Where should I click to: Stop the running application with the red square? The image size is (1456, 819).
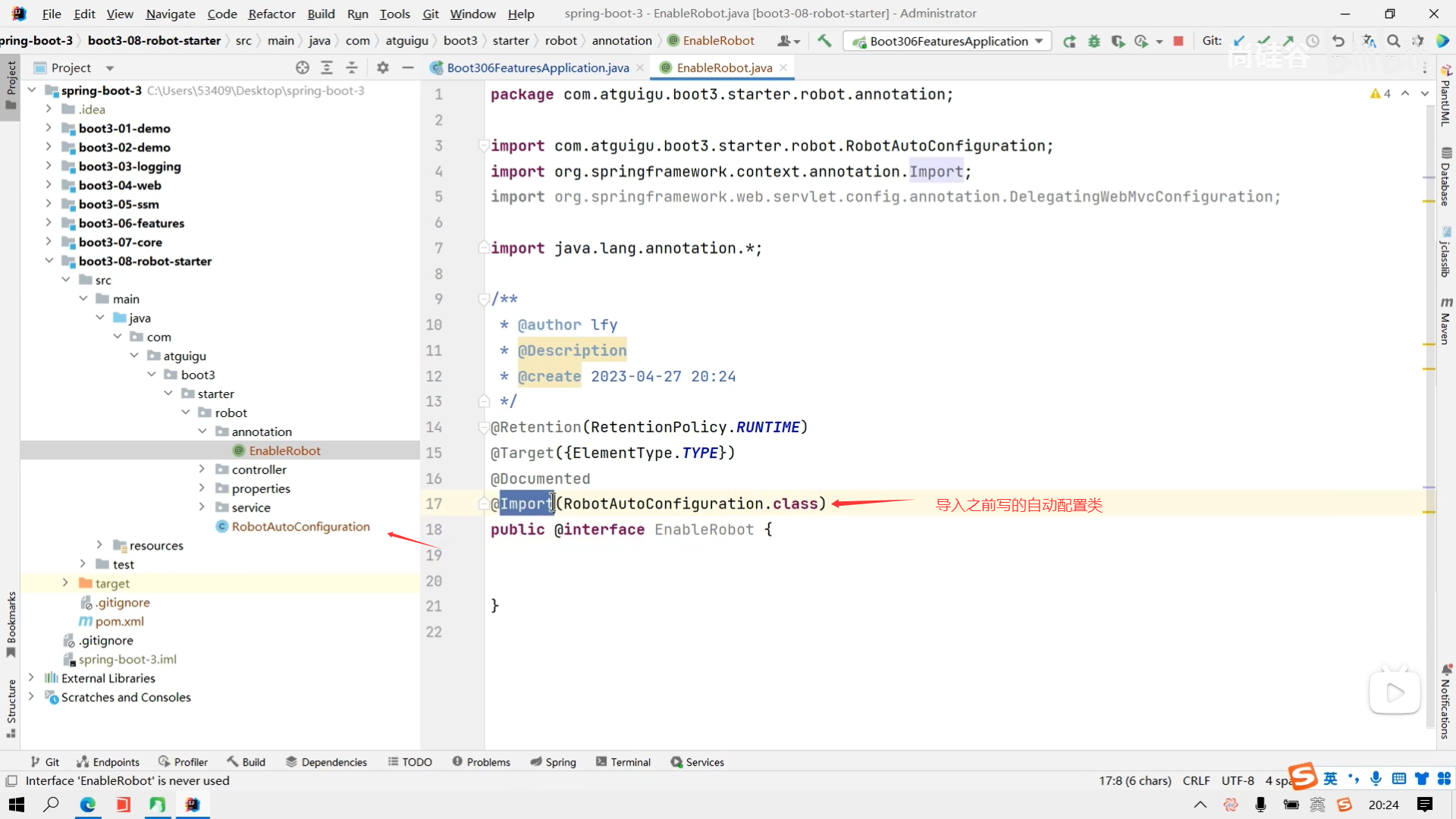[1178, 41]
